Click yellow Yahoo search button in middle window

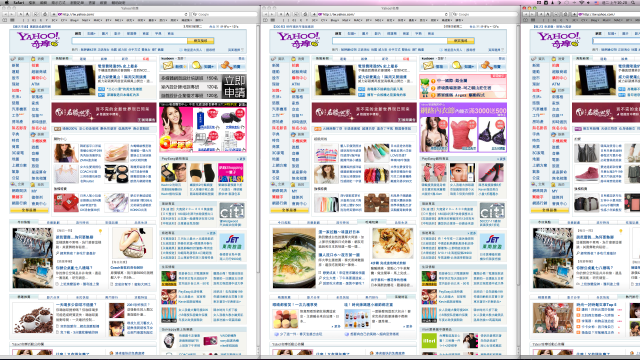(x=461, y=41)
